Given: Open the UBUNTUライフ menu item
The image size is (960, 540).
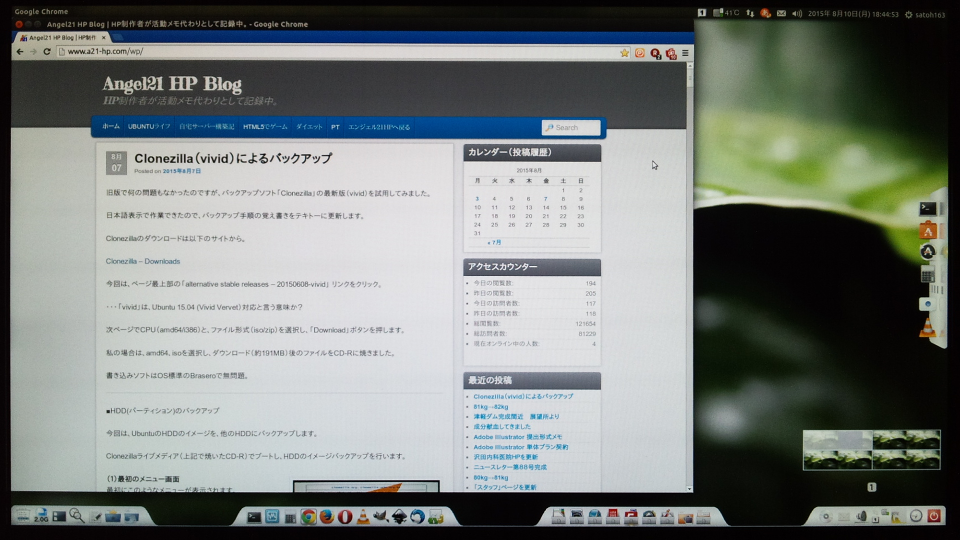Looking at the screenshot, I should click(149, 127).
